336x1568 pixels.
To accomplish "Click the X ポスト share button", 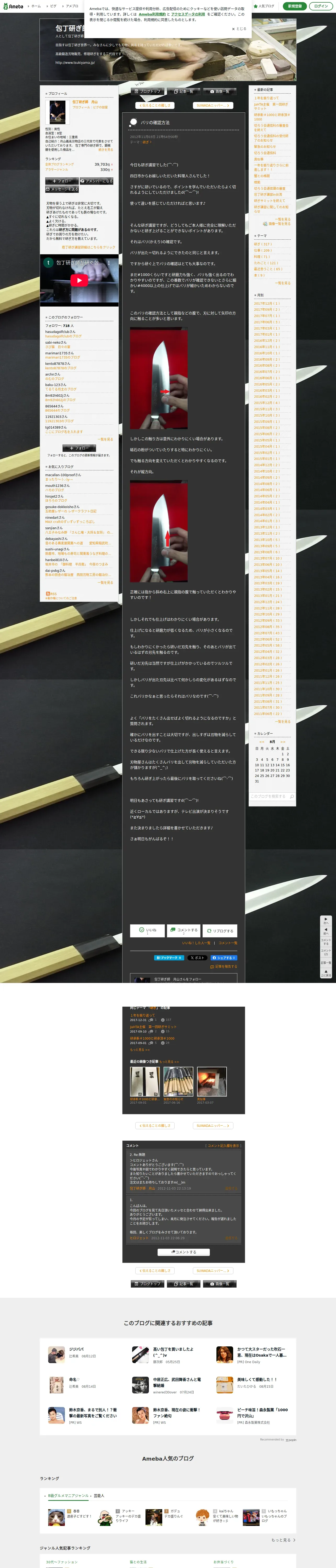I will click(x=197, y=958).
